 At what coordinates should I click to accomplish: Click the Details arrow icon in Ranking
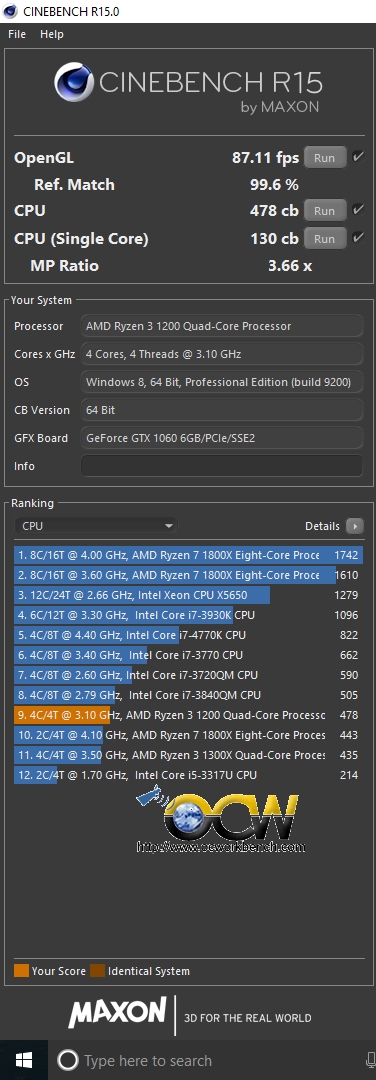click(355, 526)
